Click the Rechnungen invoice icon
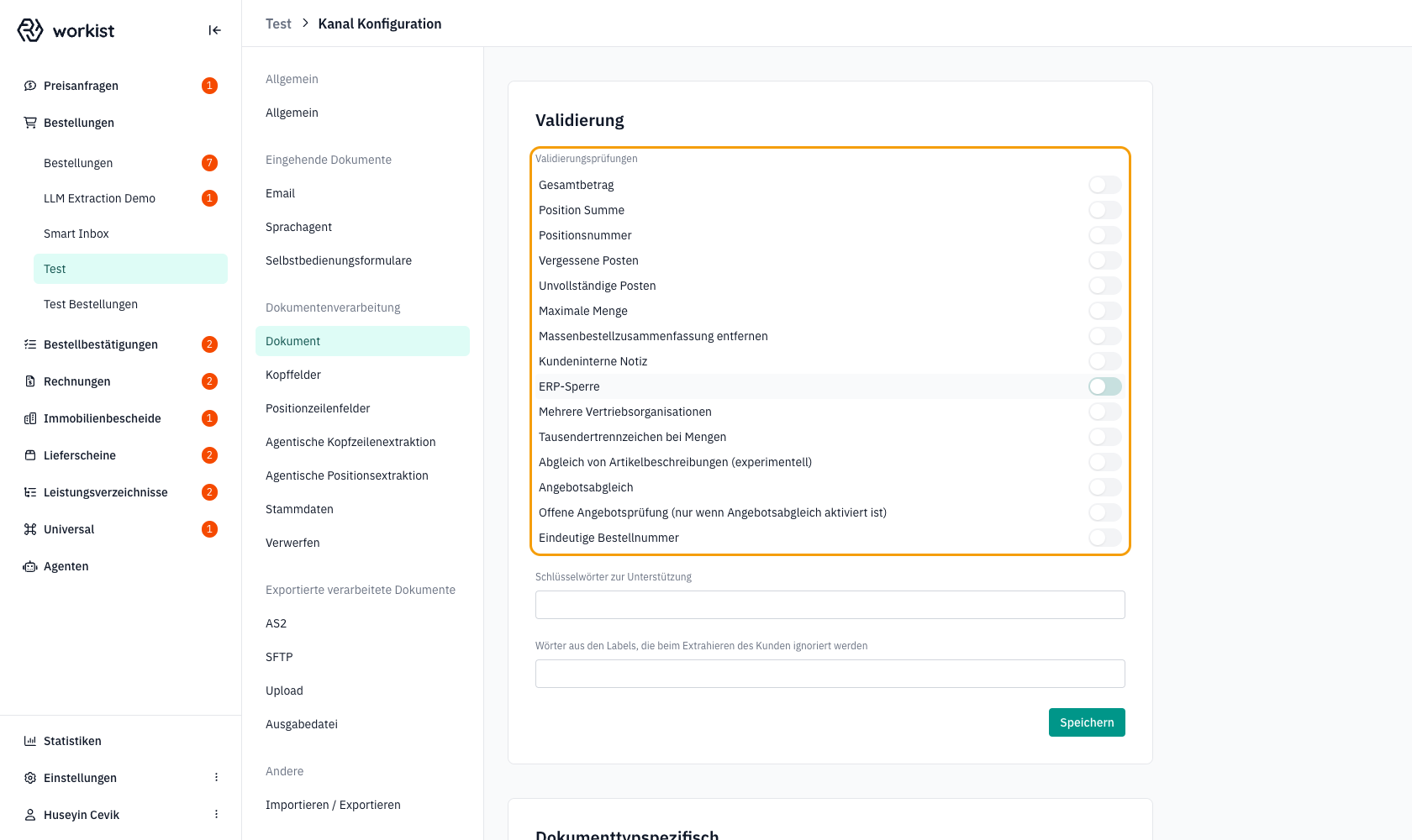 pos(30,381)
